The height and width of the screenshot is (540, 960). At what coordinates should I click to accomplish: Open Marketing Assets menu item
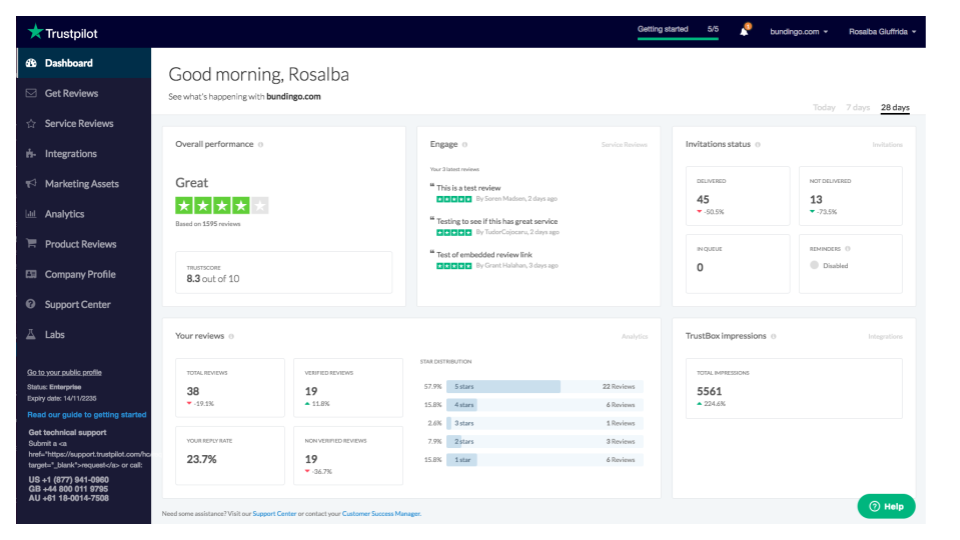[84, 184]
